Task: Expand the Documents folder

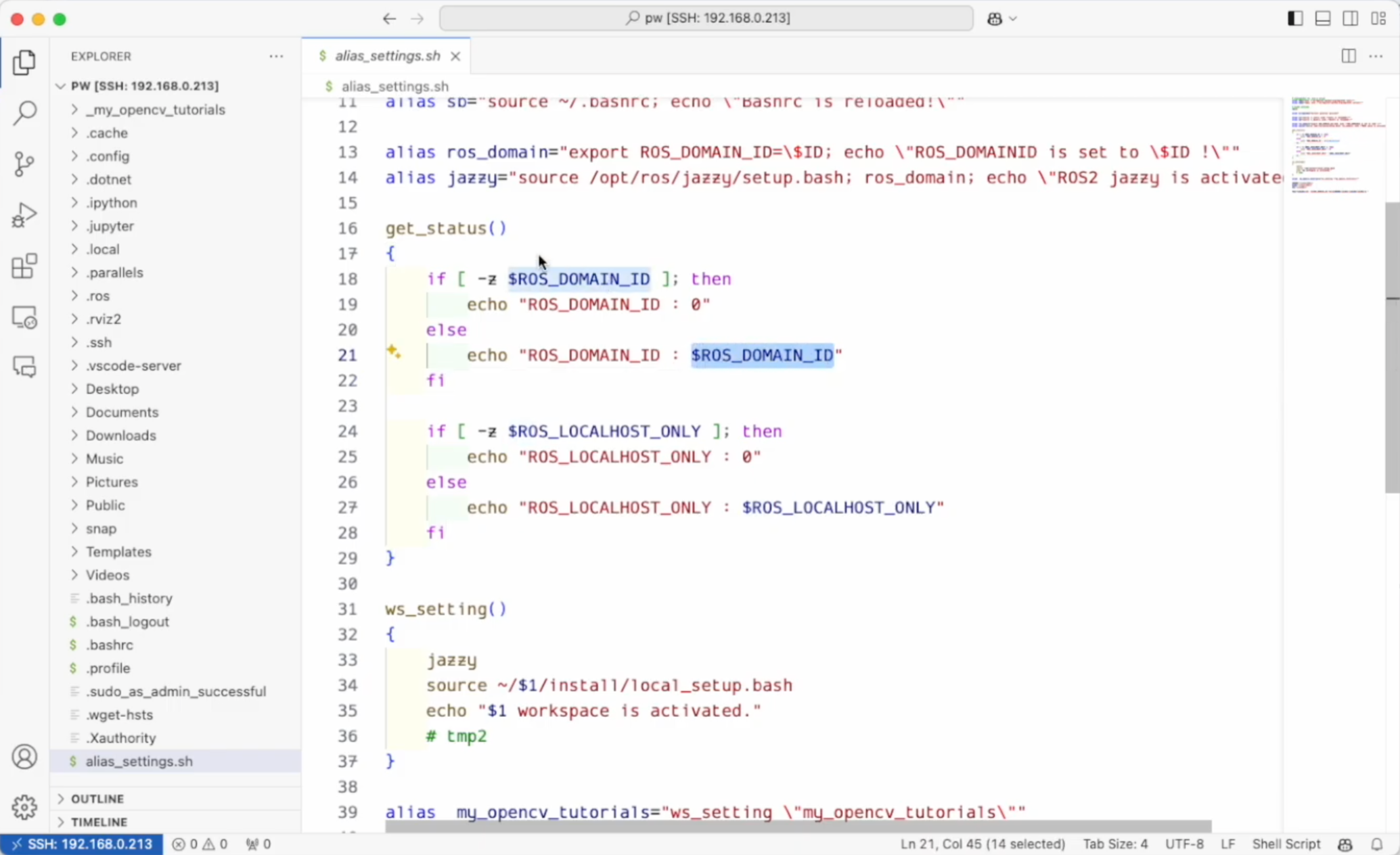Action: (x=122, y=412)
